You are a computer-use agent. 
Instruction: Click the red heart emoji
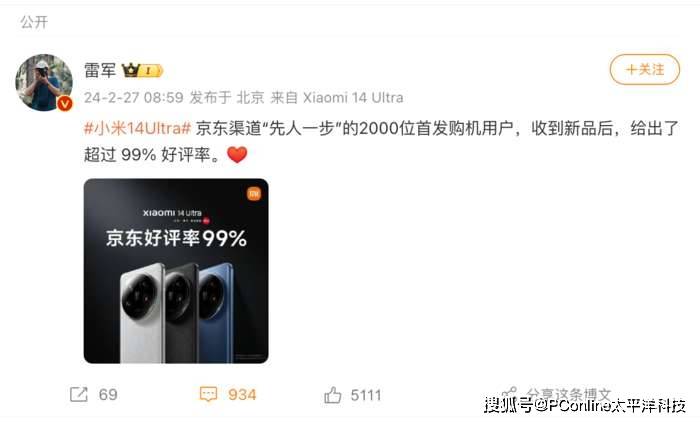[x=237, y=155]
